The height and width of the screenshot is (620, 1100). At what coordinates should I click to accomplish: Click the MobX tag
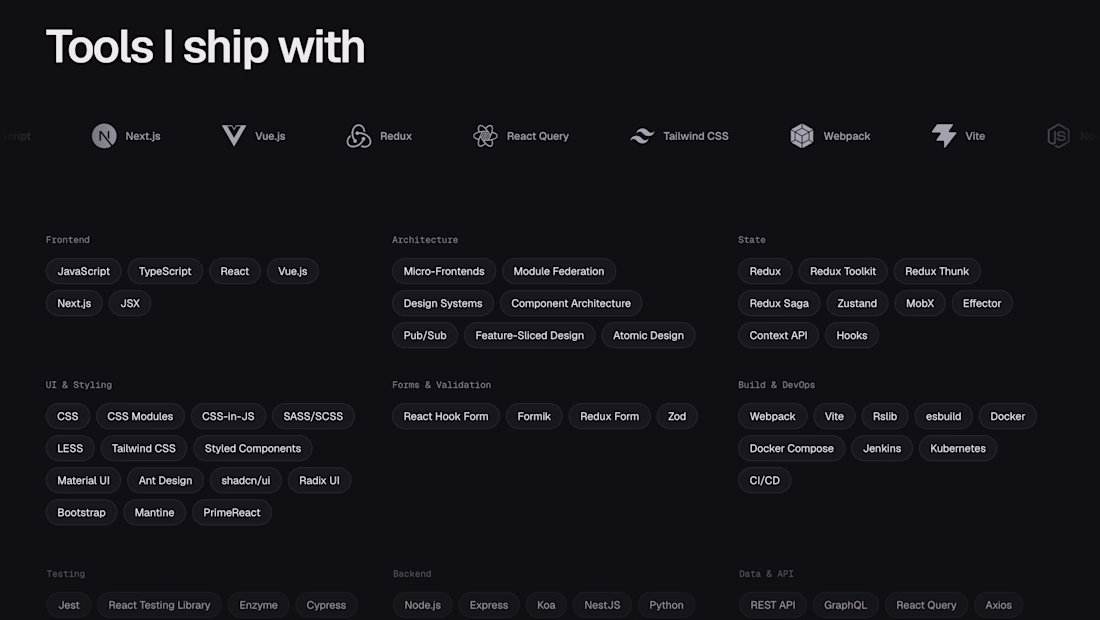[x=920, y=304]
